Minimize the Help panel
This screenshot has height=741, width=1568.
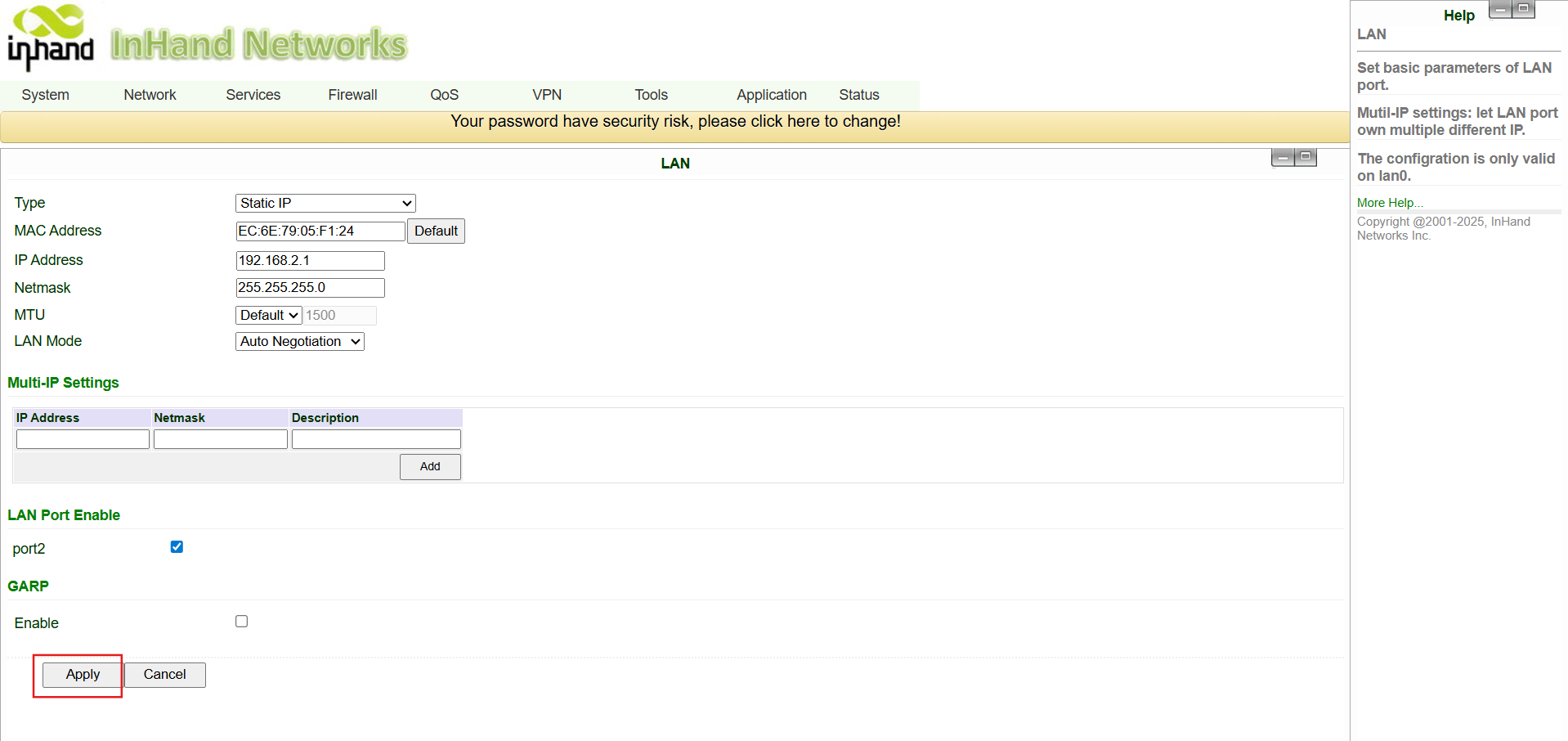click(1500, 10)
